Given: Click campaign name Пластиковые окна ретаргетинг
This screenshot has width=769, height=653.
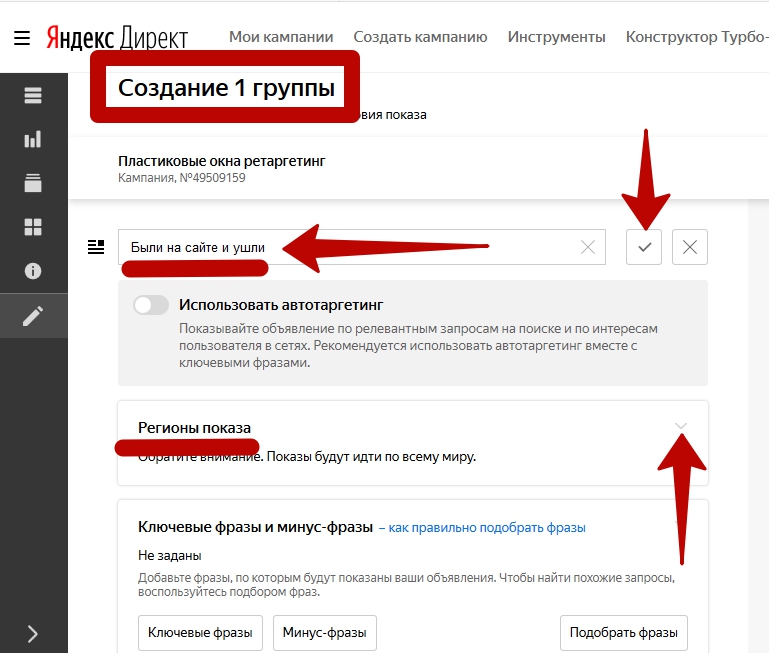Looking at the screenshot, I should (222, 161).
